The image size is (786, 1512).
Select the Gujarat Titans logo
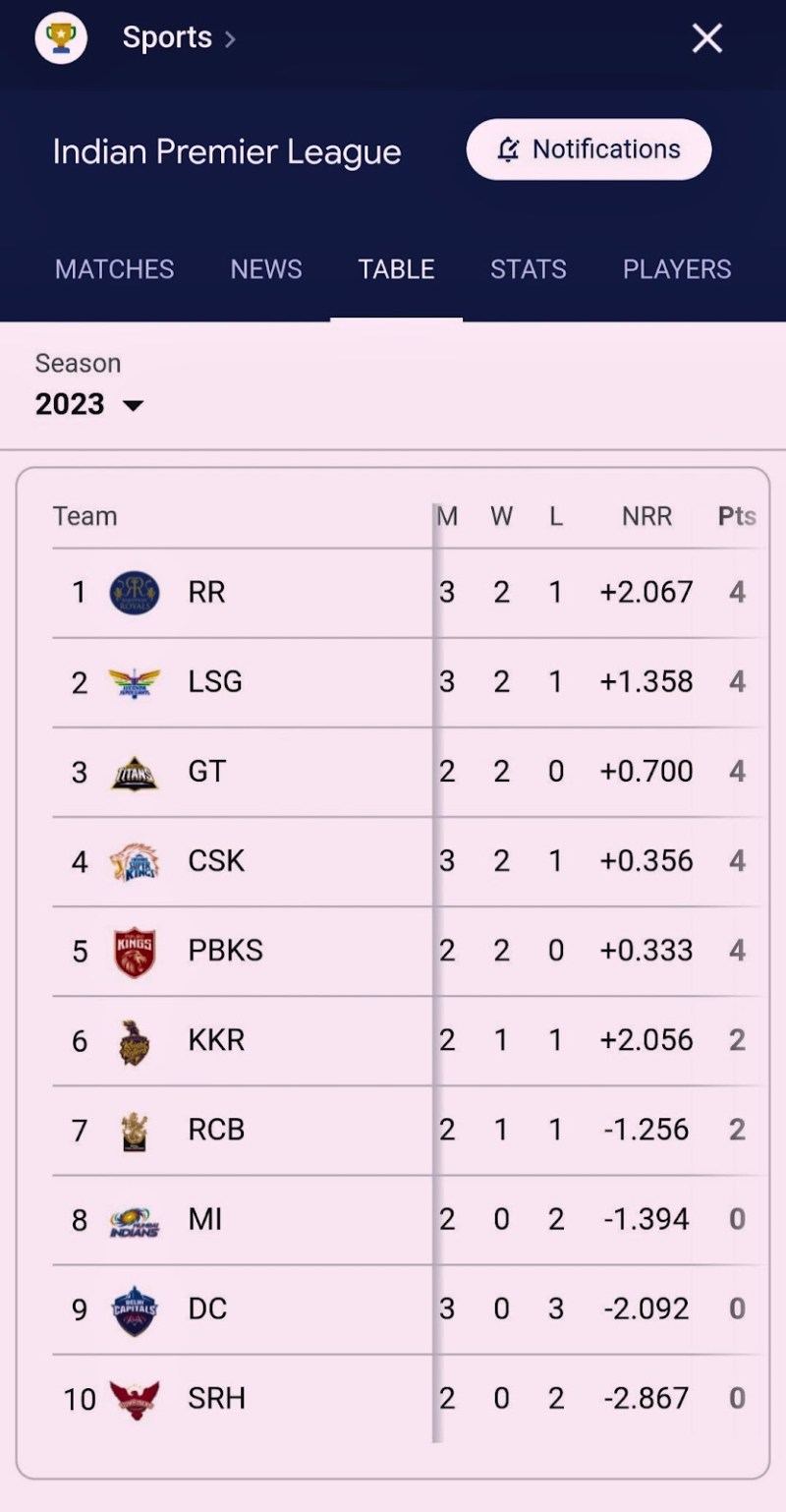tap(135, 773)
